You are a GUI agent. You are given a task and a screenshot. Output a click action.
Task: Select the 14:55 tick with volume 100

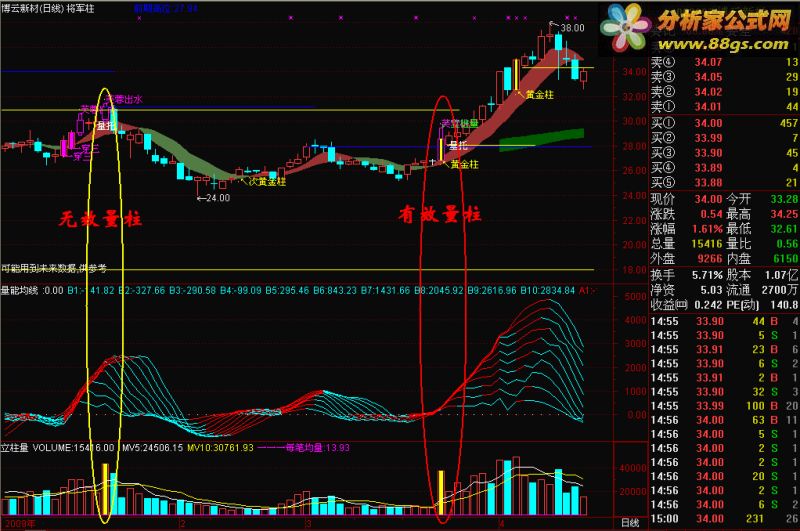(724, 406)
